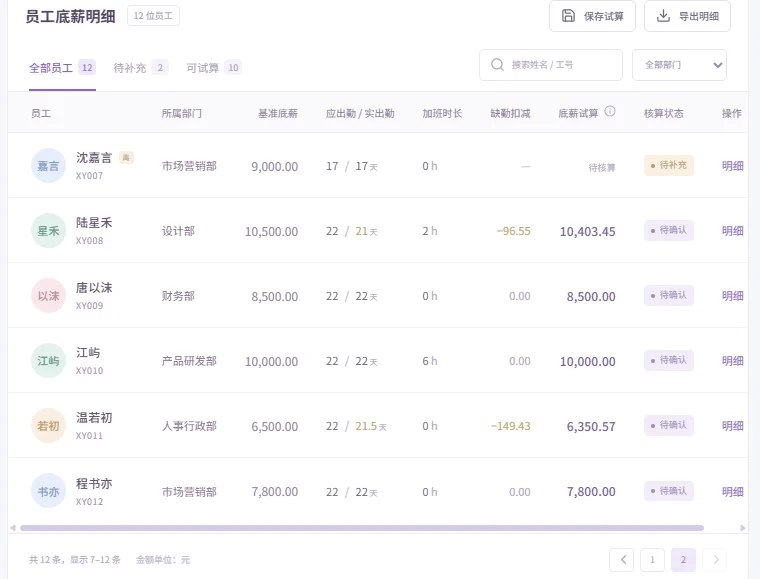Click the 以沫 avatar of 唐以沫
The height and width of the screenshot is (579, 760).
(x=48, y=296)
